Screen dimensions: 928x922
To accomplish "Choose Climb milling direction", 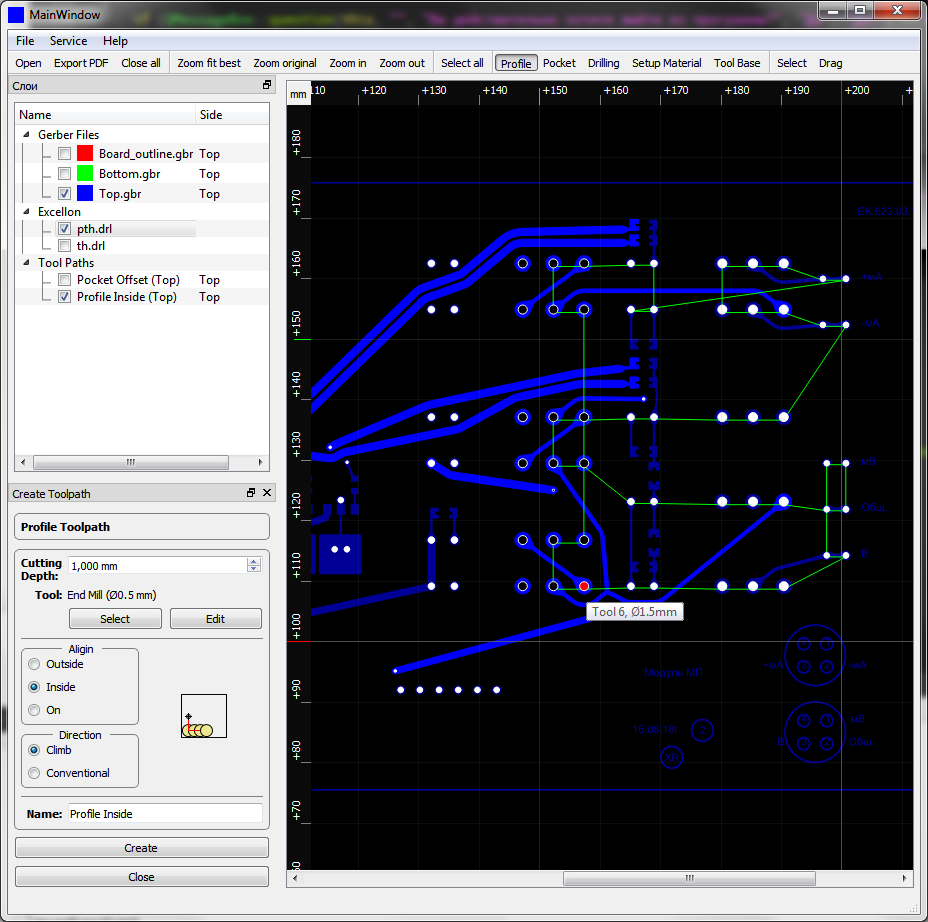I will tap(34, 750).
